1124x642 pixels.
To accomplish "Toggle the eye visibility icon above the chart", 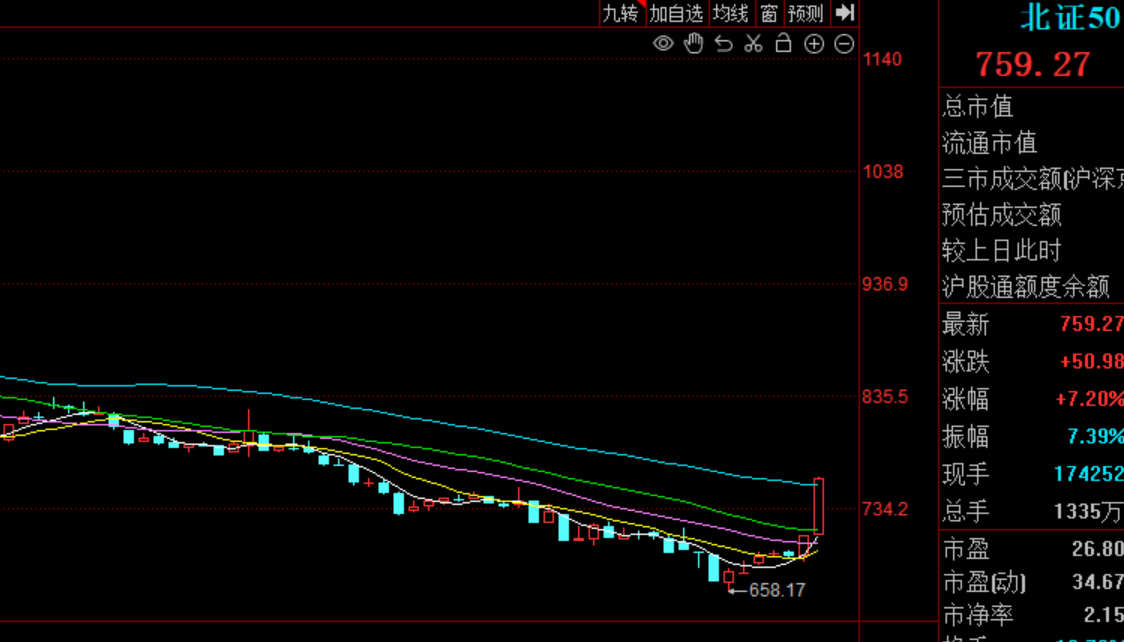I will [x=663, y=44].
